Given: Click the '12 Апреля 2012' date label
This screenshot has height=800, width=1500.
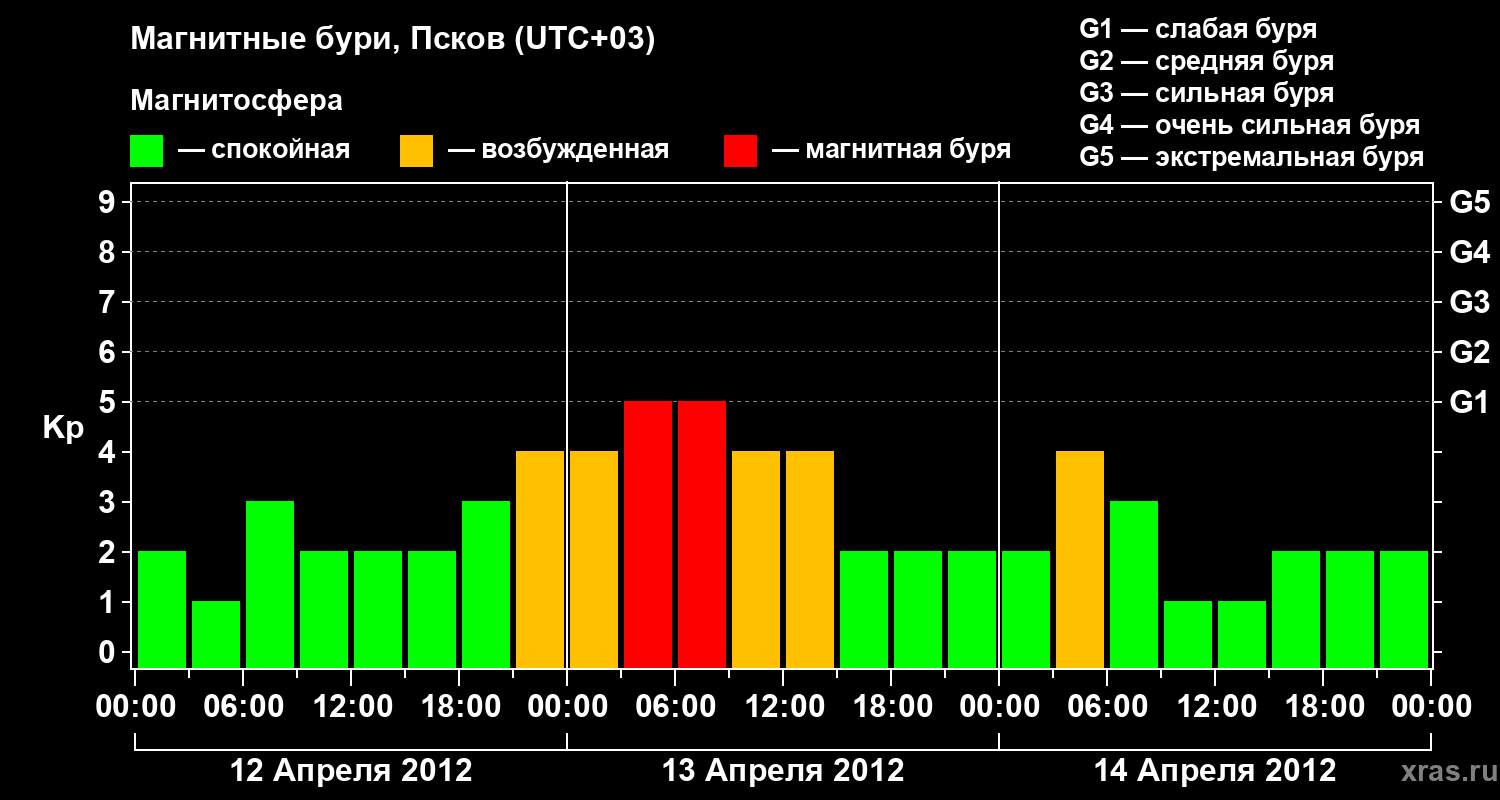Looking at the screenshot, I should (351, 771).
